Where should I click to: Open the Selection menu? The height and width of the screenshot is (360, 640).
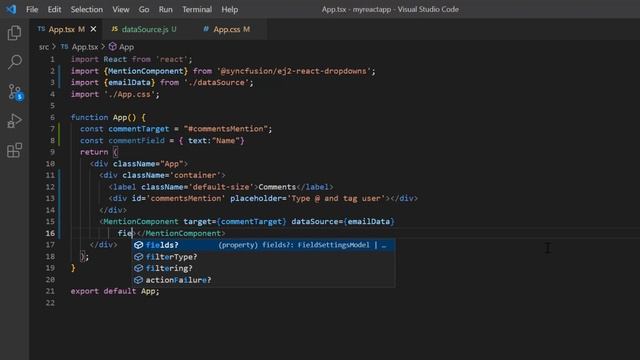tap(87, 9)
